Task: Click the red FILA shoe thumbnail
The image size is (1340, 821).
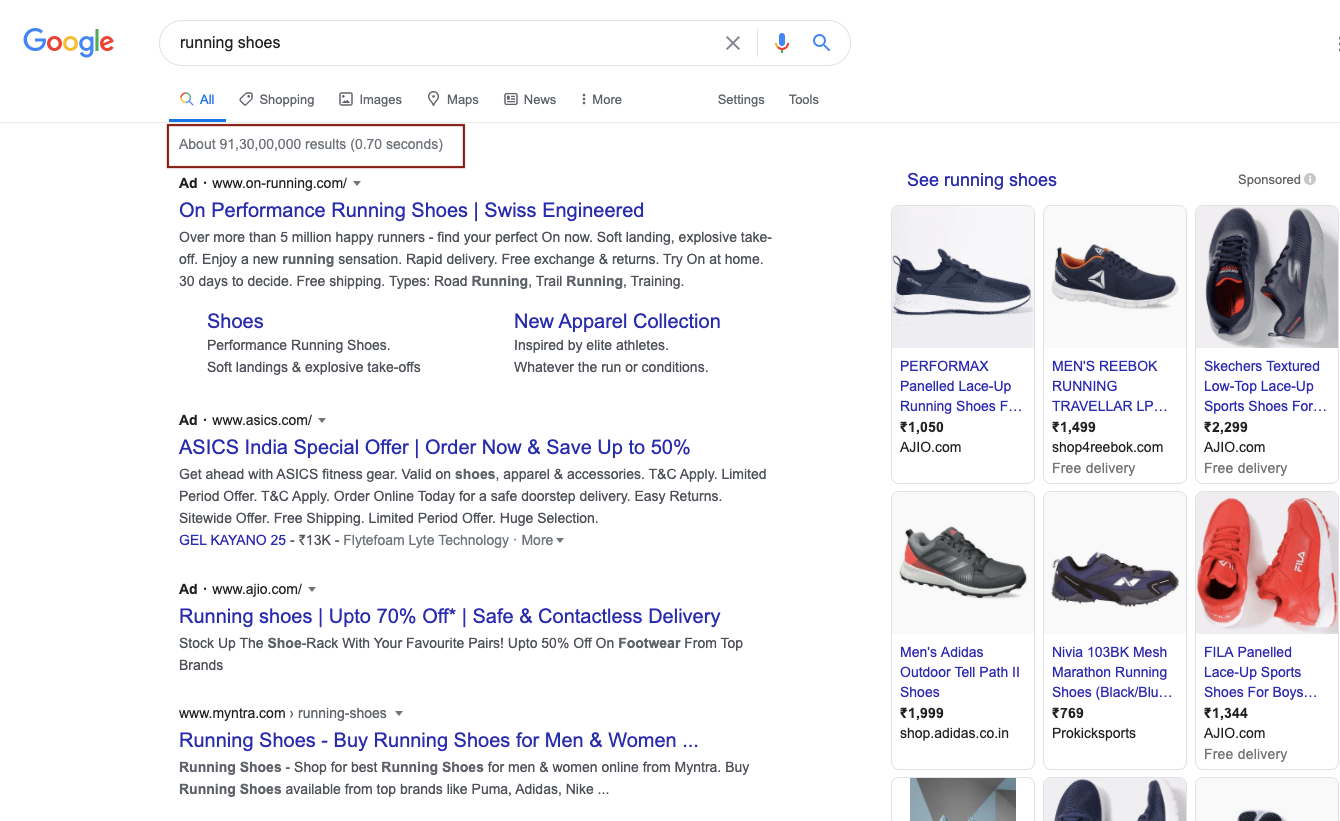Action: pos(1267,563)
